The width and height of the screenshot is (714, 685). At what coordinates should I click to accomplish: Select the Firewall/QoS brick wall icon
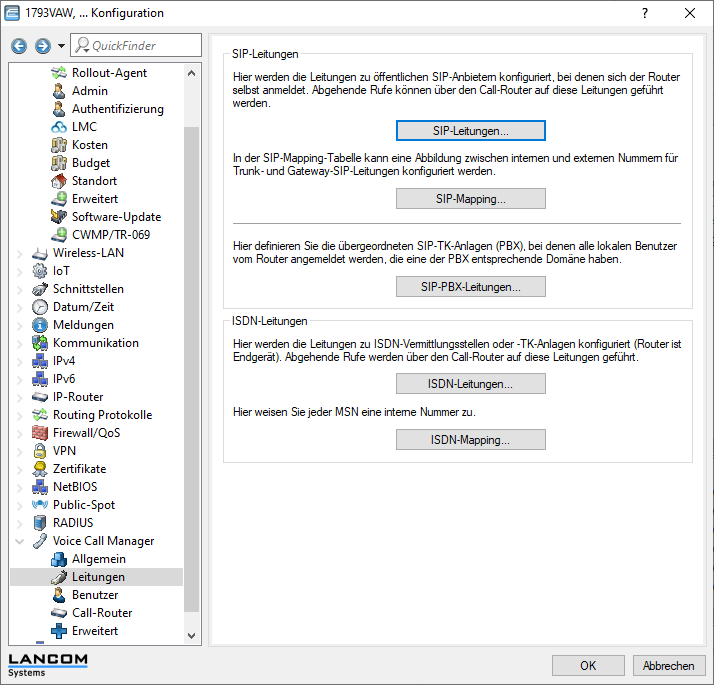pos(40,433)
